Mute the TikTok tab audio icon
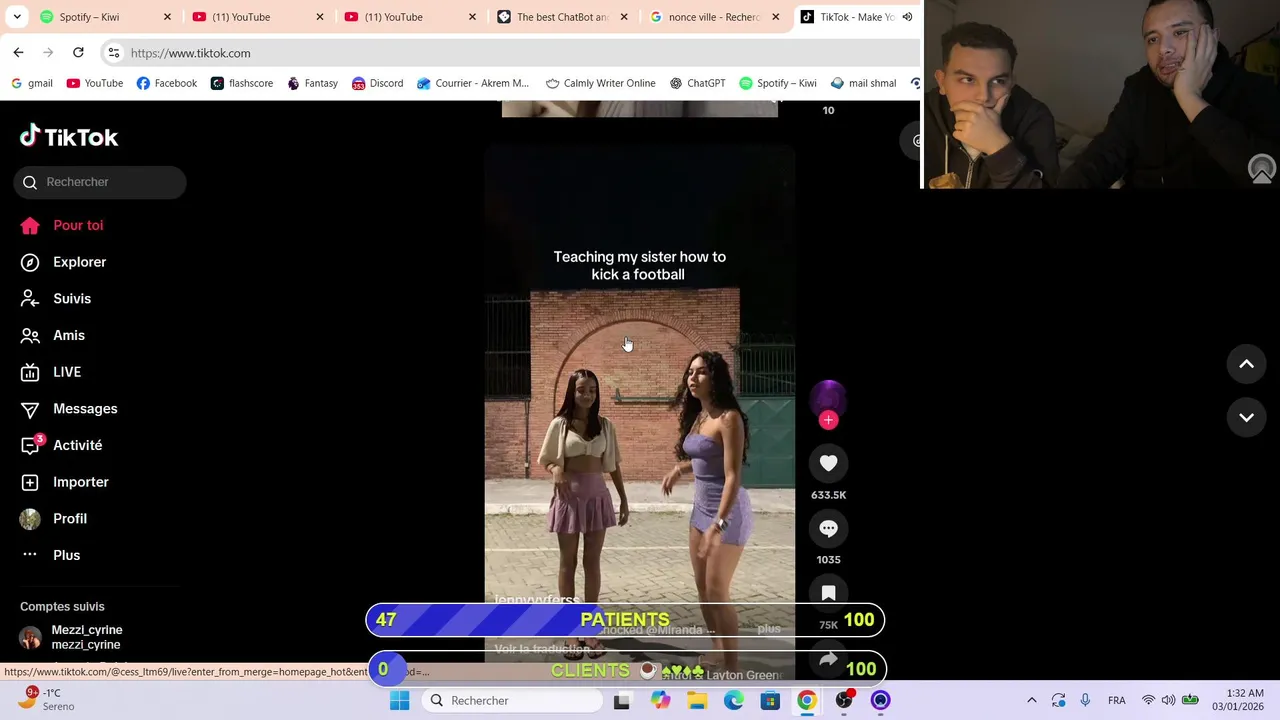The height and width of the screenshot is (720, 1280). 907,17
